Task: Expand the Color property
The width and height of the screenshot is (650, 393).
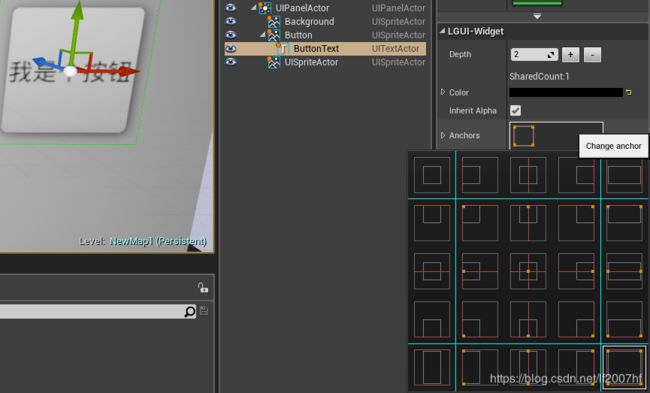Action: 443,92
